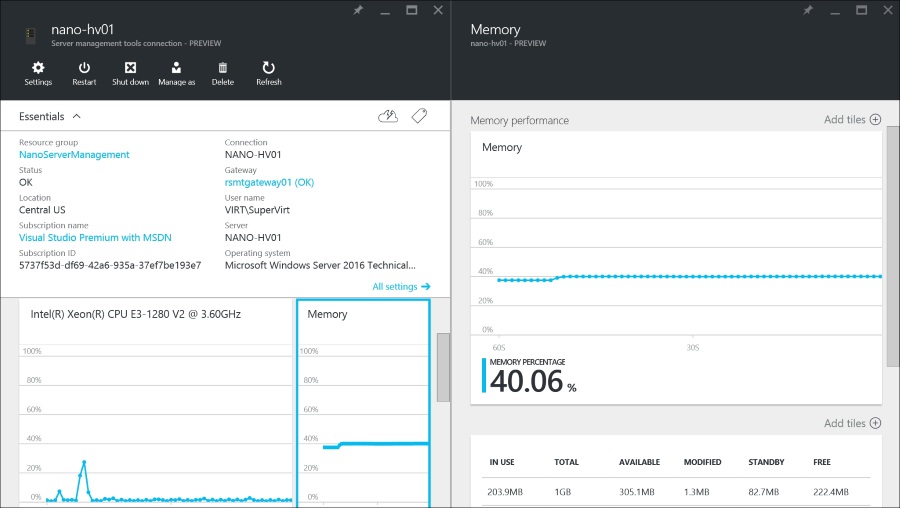The width and height of the screenshot is (900, 508).
Task: Click the 203.9MB in use value
Action: pyautogui.click(x=505, y=492)
